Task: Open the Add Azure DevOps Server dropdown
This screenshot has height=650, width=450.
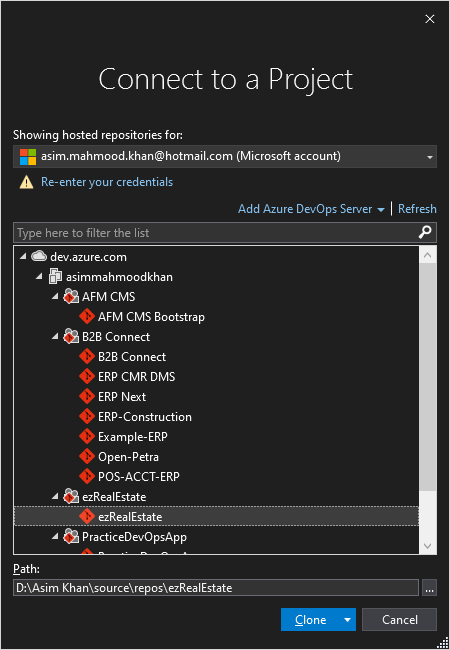Action: [x=381, y=209]
